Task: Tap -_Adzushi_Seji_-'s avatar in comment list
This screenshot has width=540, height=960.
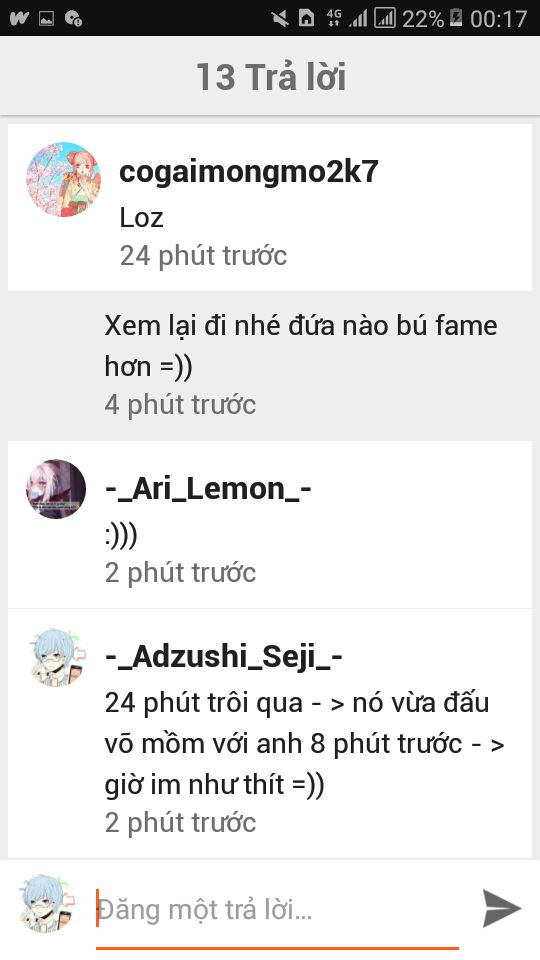Action: [56, 658]
